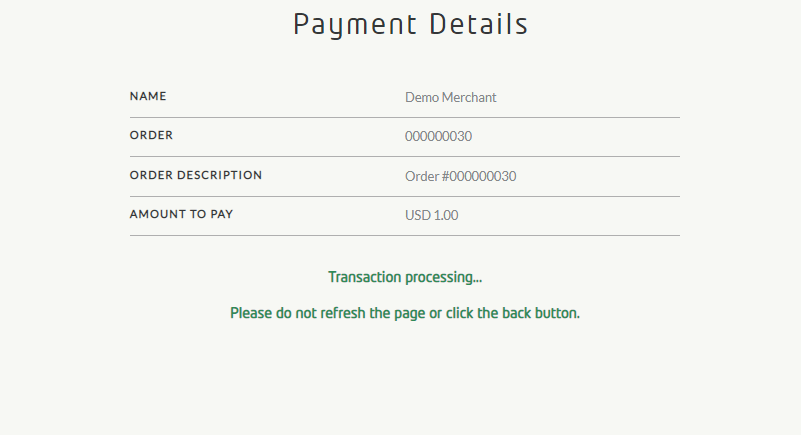The image size is (801, 435).
Task: Click the USD currency code
Action: pyautogui.click(x=417, y=215)
